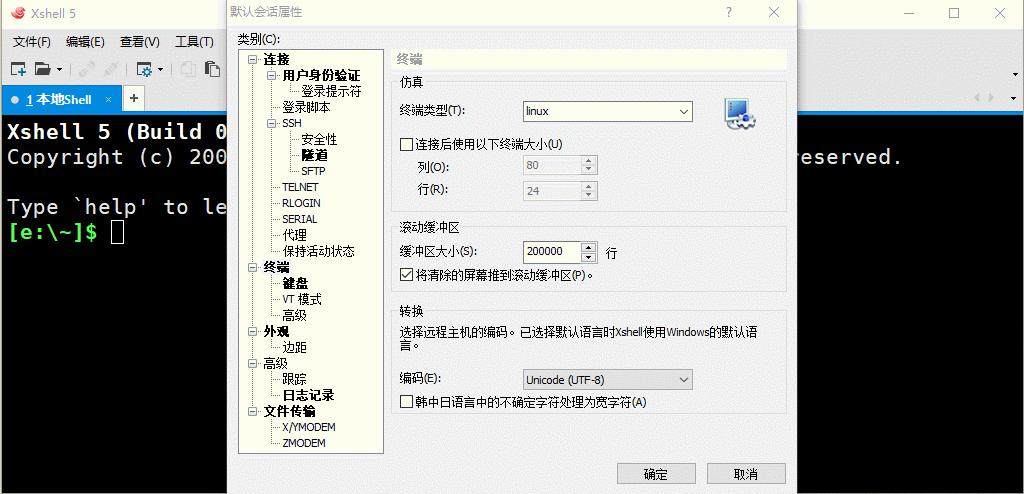Image resolution: width=1024 pixels, height=494 pixels.
Task: Click the paste toolbar icon
Action: coord(212,69)
